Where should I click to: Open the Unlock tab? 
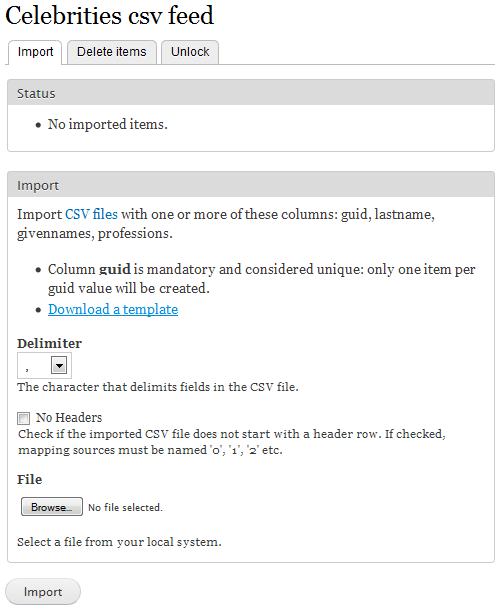190,52
